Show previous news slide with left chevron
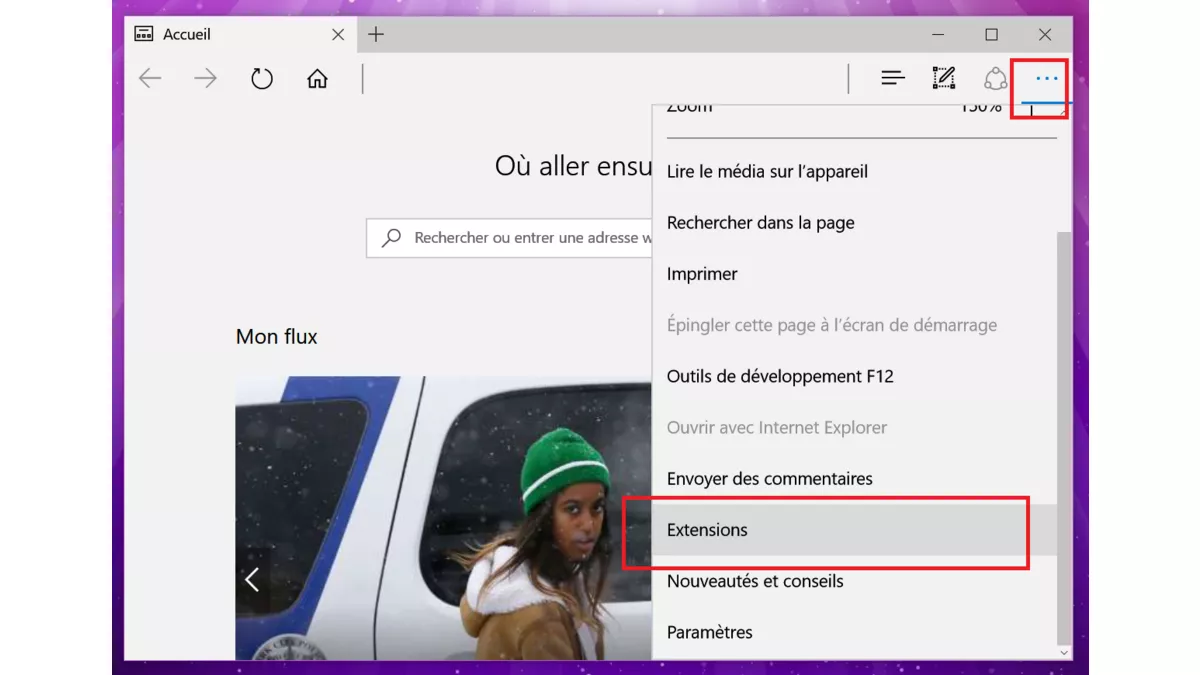1200x675 pixels. coord(252,579)
